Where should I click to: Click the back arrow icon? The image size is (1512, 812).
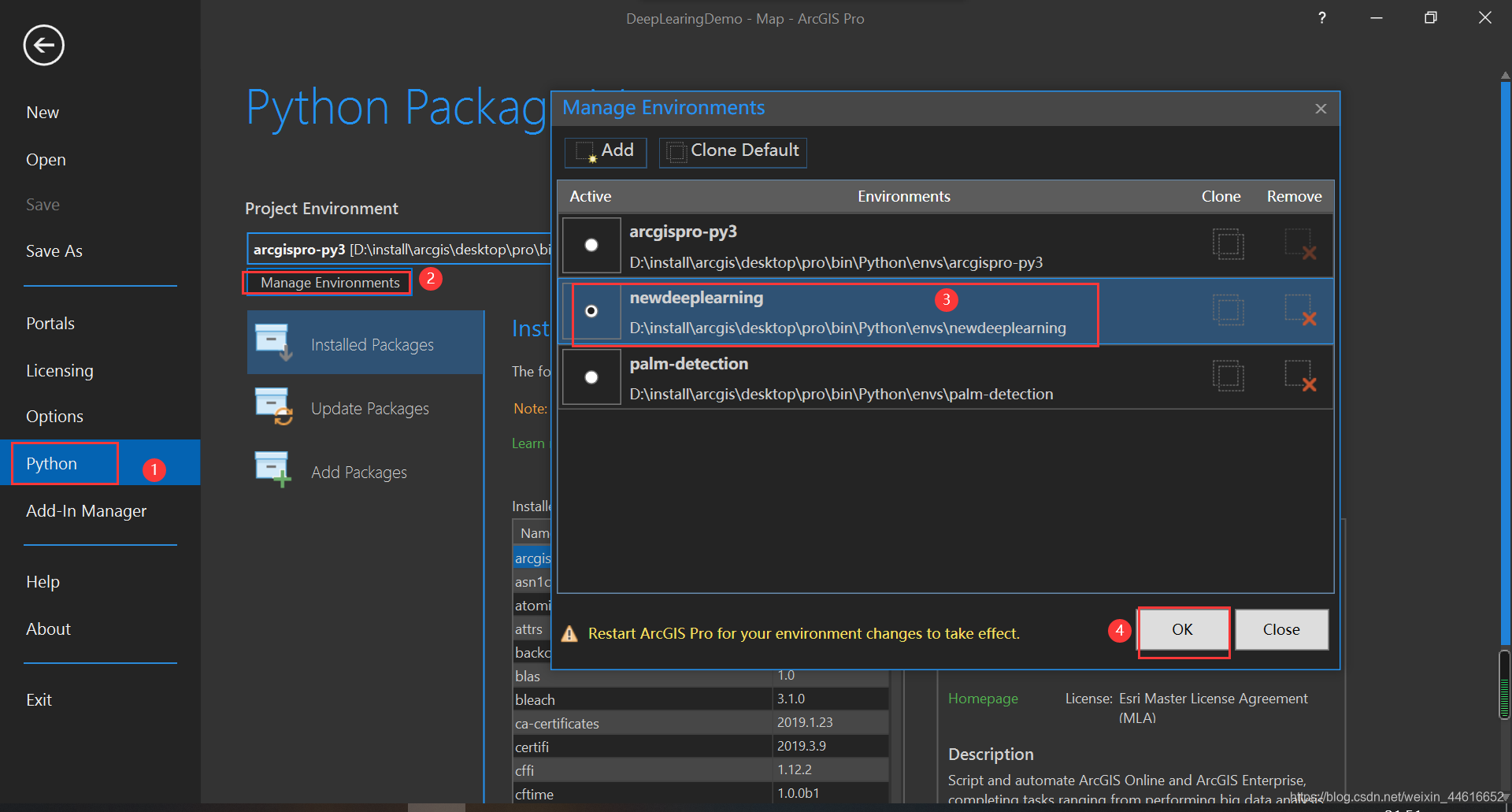43,45
